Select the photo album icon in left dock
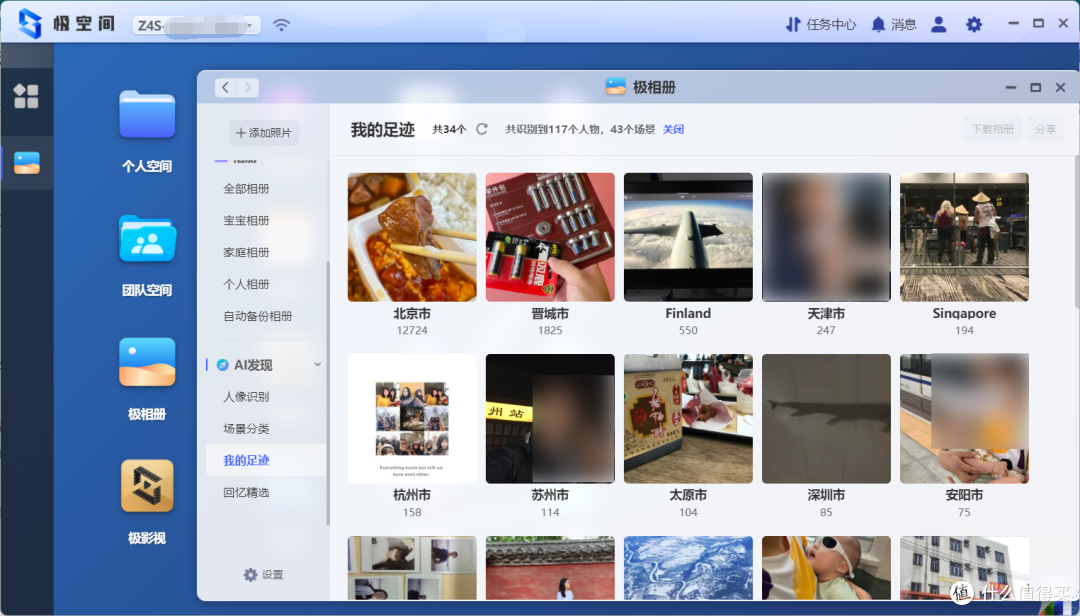This screenshot has width=1080, height=616. (26, 163)
